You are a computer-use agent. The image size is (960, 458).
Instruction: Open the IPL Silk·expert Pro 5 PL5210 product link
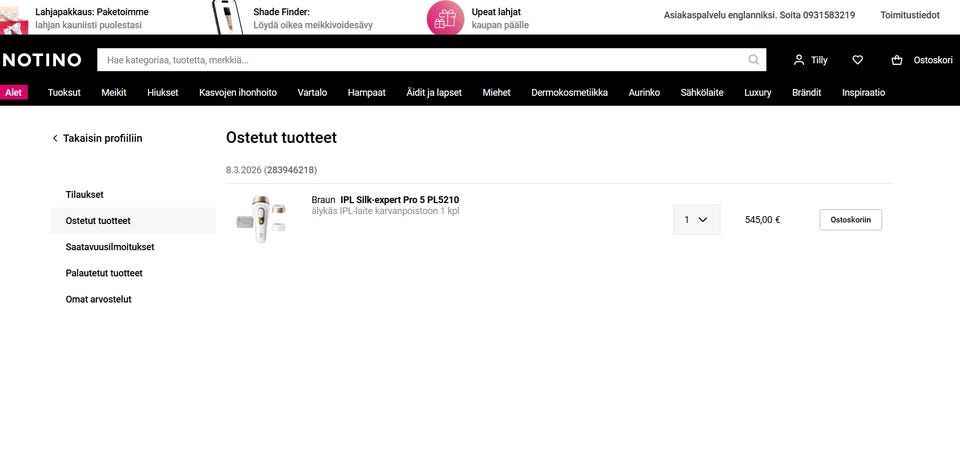pyautogui.click(x=399, y=200)
